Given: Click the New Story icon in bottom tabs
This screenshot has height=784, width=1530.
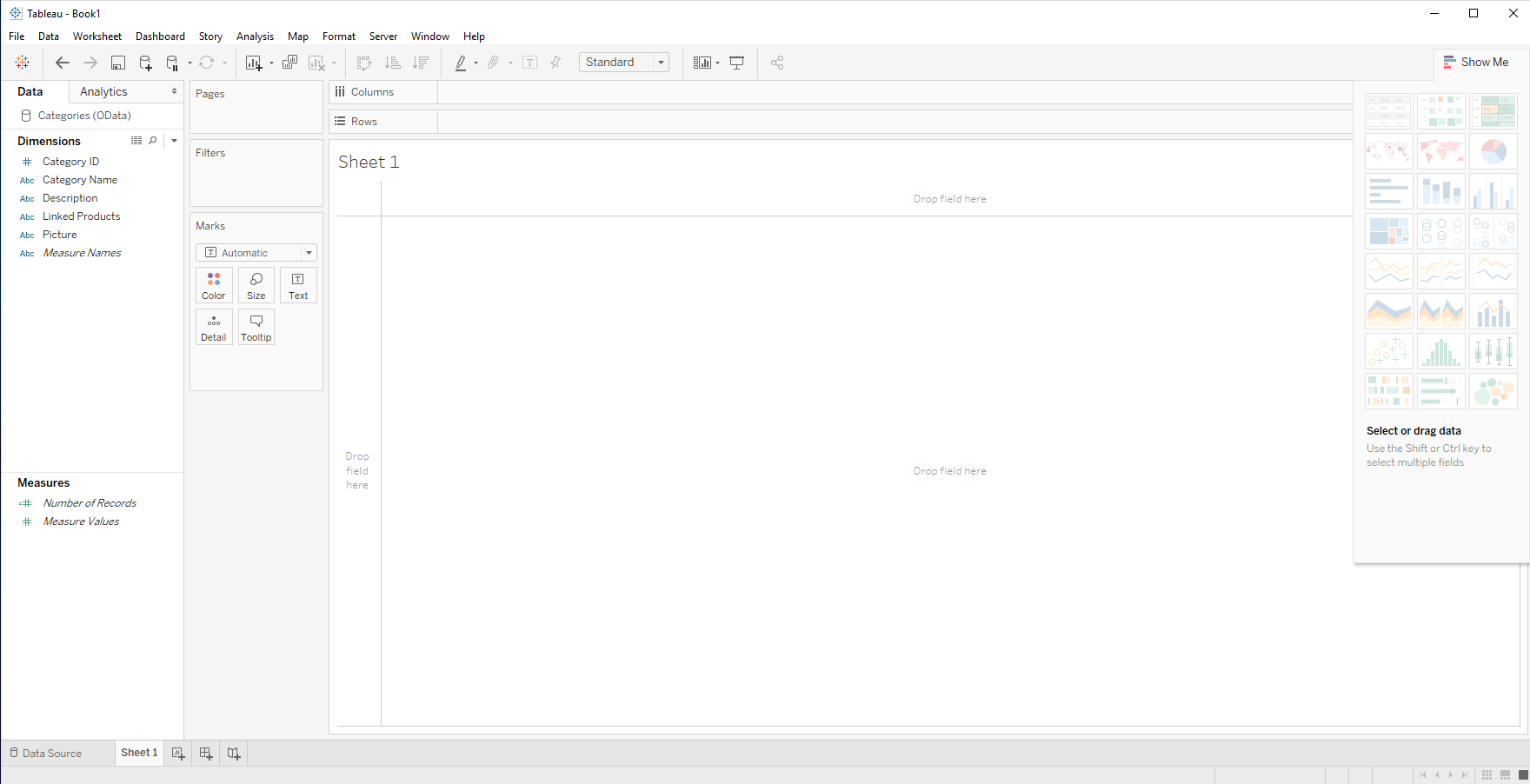Looking at the screenshot, I should click(x=234, y=754).
